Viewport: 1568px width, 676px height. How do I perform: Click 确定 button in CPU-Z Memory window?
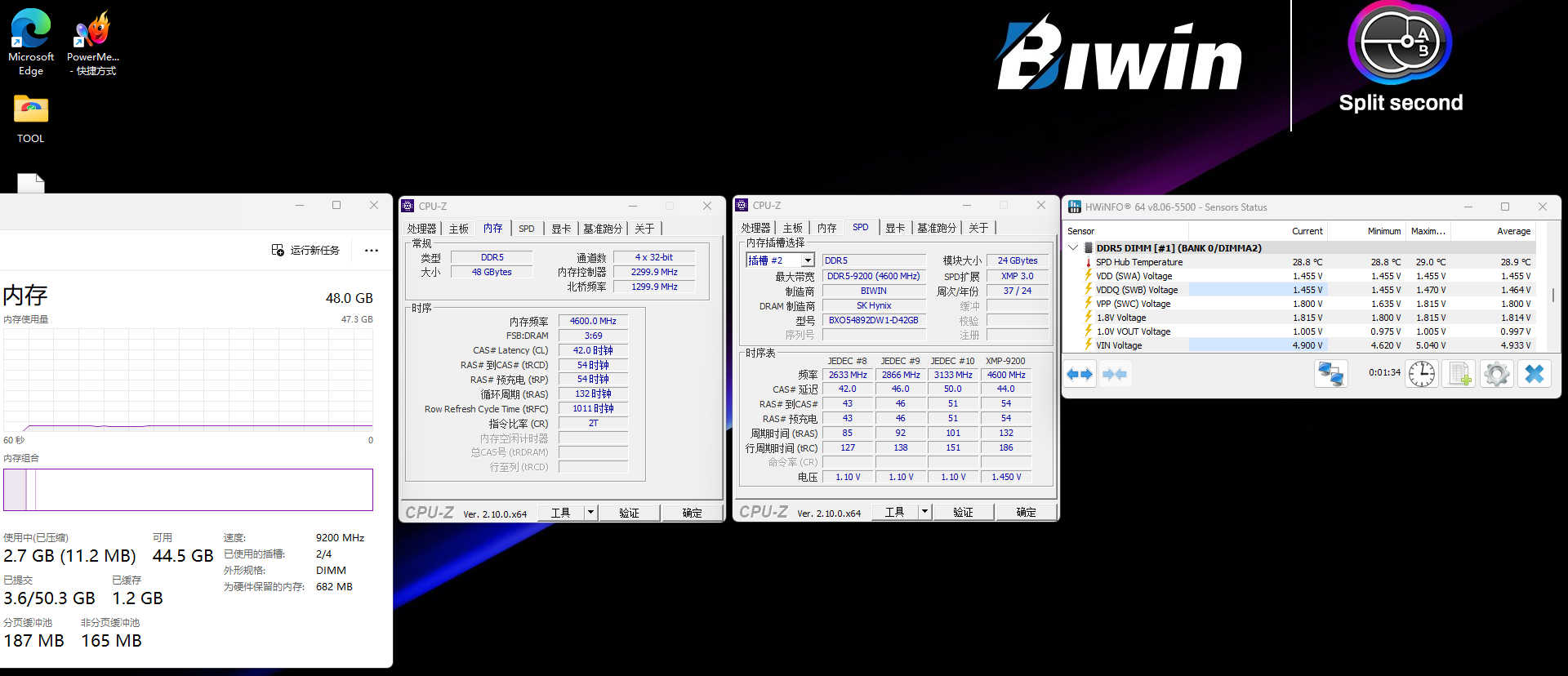(692, 513)
